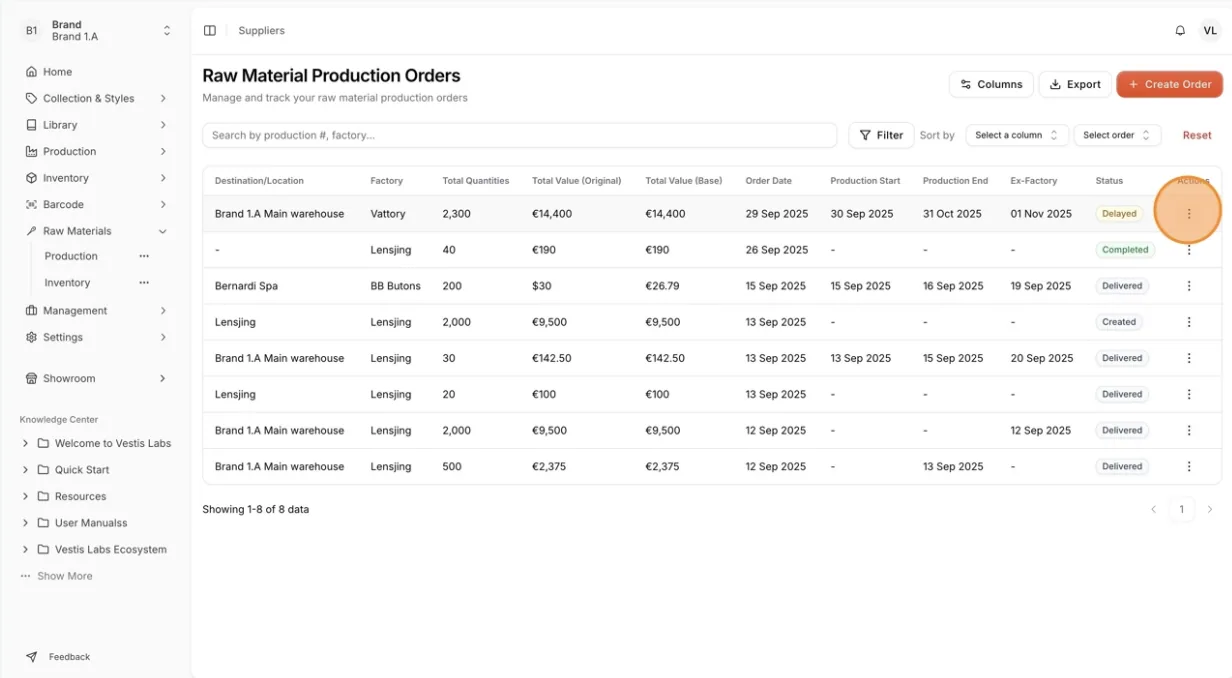Click the $30 total value cell

click(x=541, y=286)
